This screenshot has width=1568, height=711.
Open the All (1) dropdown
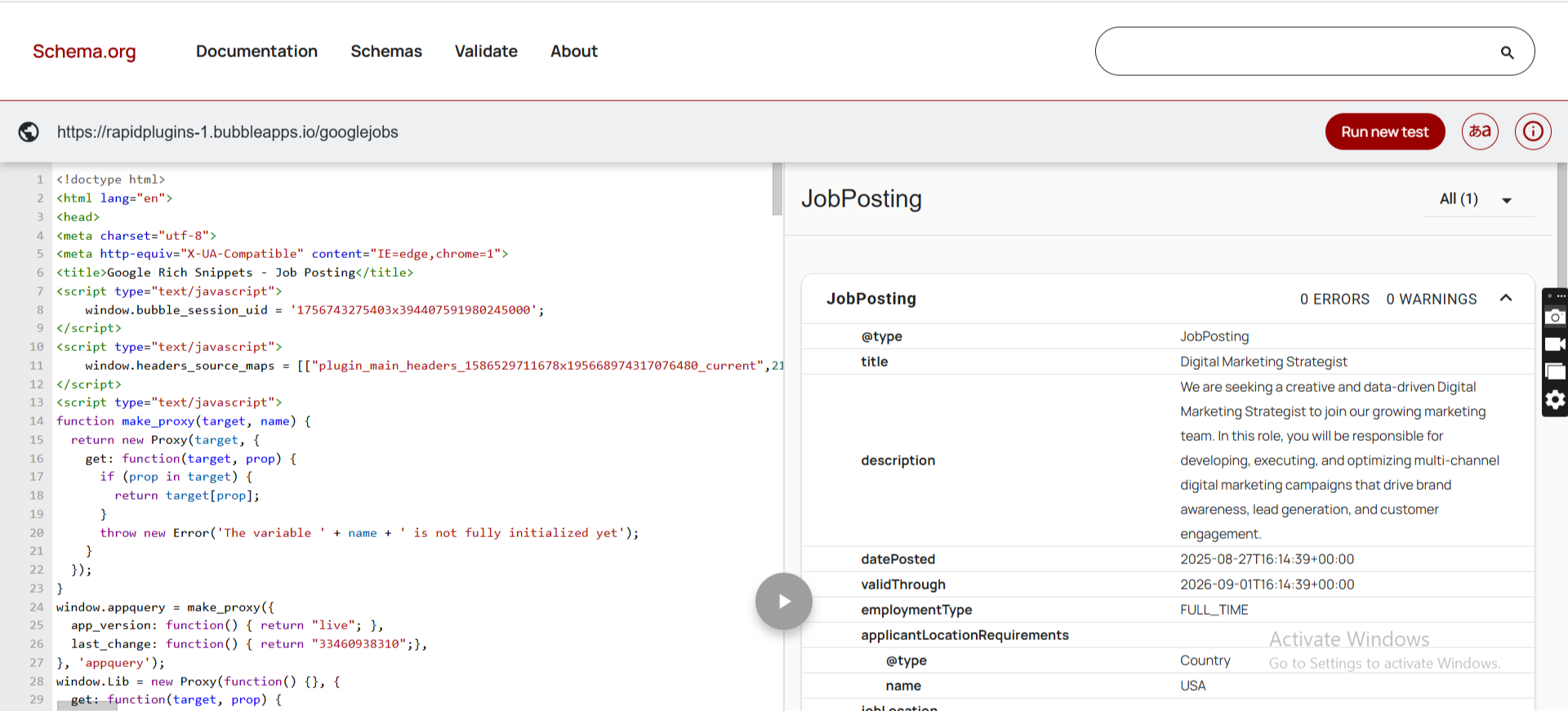point(1477,199)
